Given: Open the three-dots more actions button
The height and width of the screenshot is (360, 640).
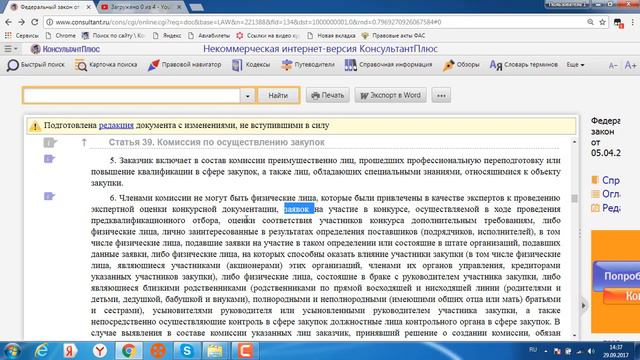Looking at the screenshot, I should (x=441, y=96).
